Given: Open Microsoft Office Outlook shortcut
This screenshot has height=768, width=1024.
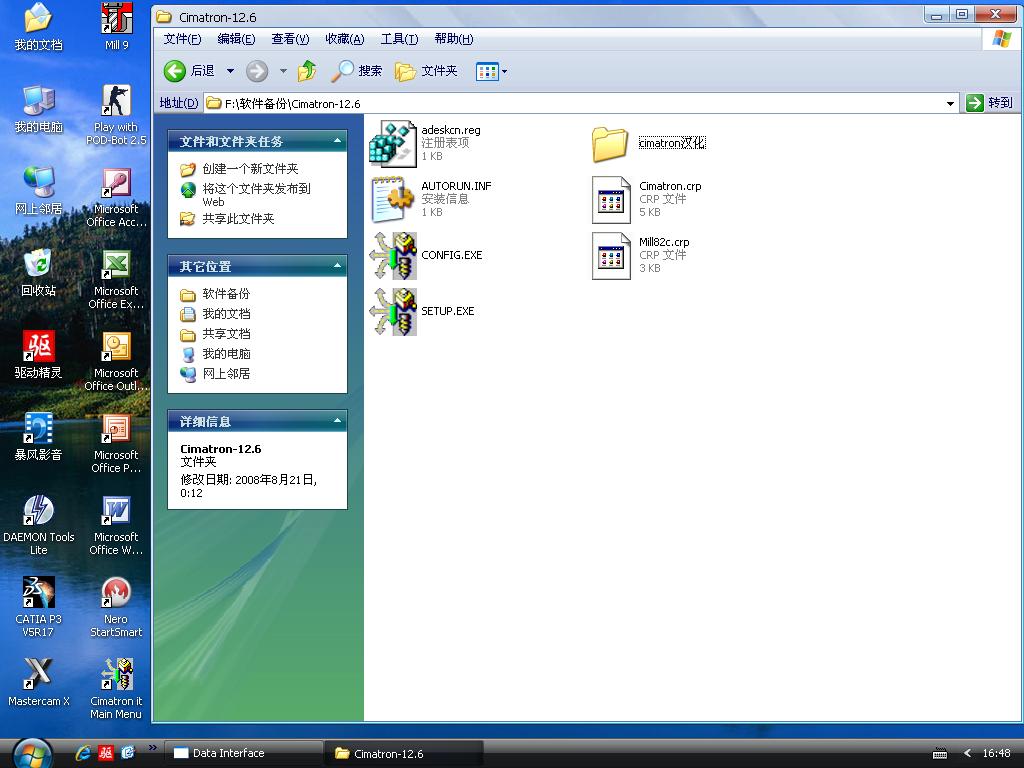Looking at the screenshot, I should point(116,361).
